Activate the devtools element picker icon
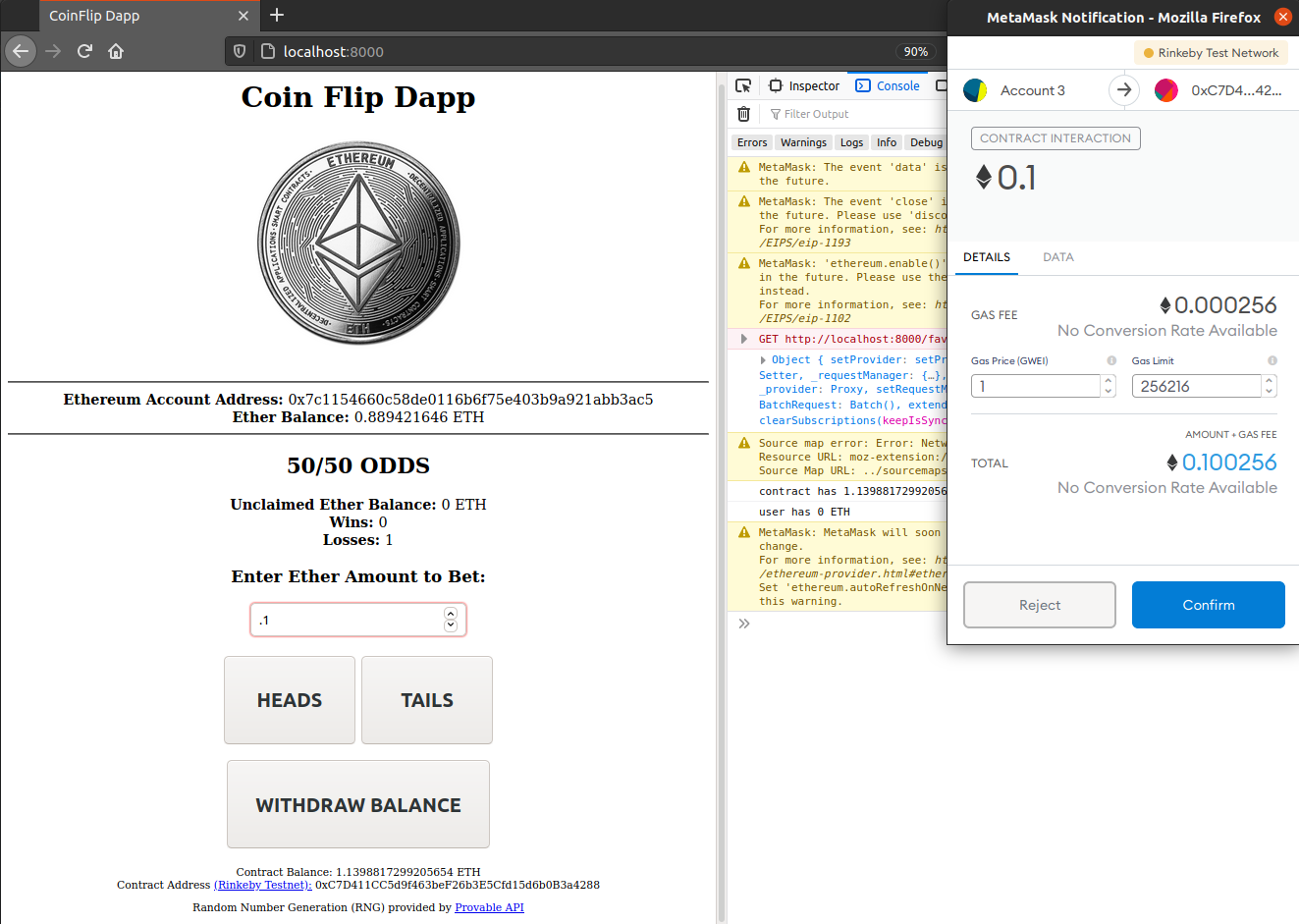The width and height of the screenshot is (1299, 924). (743, 85)
